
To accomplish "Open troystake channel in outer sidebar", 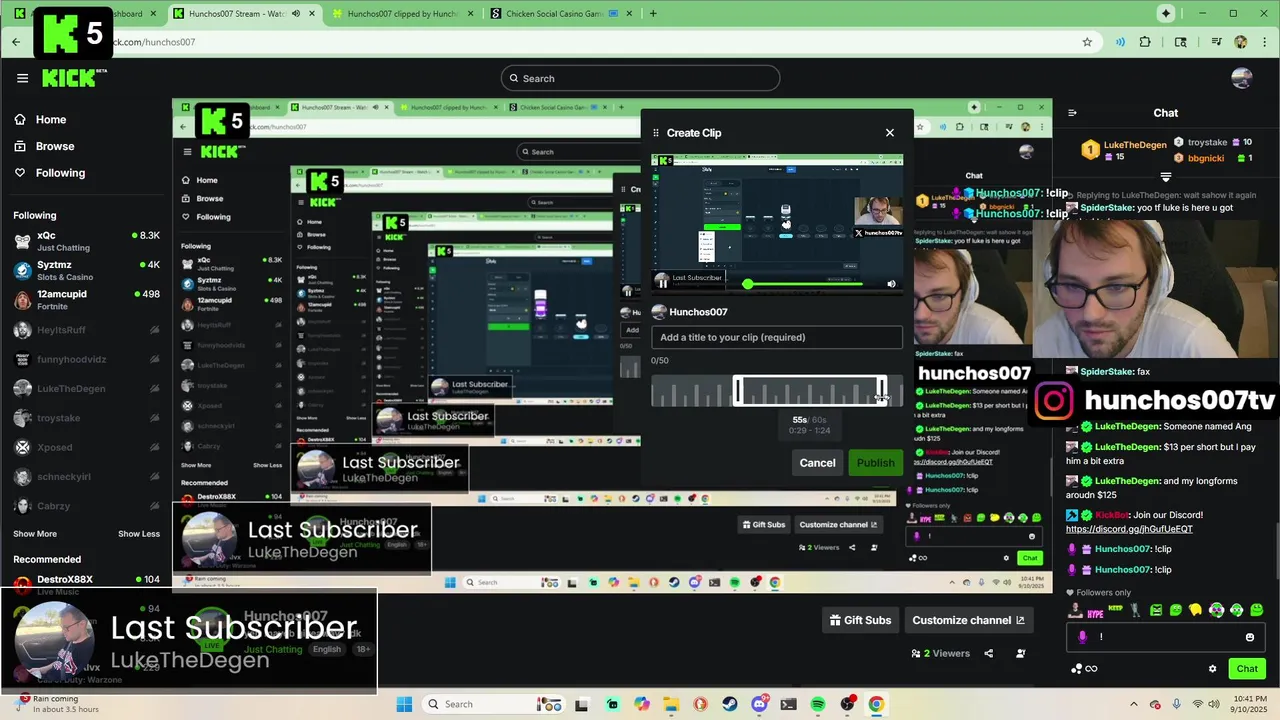I will pos(86,418).
